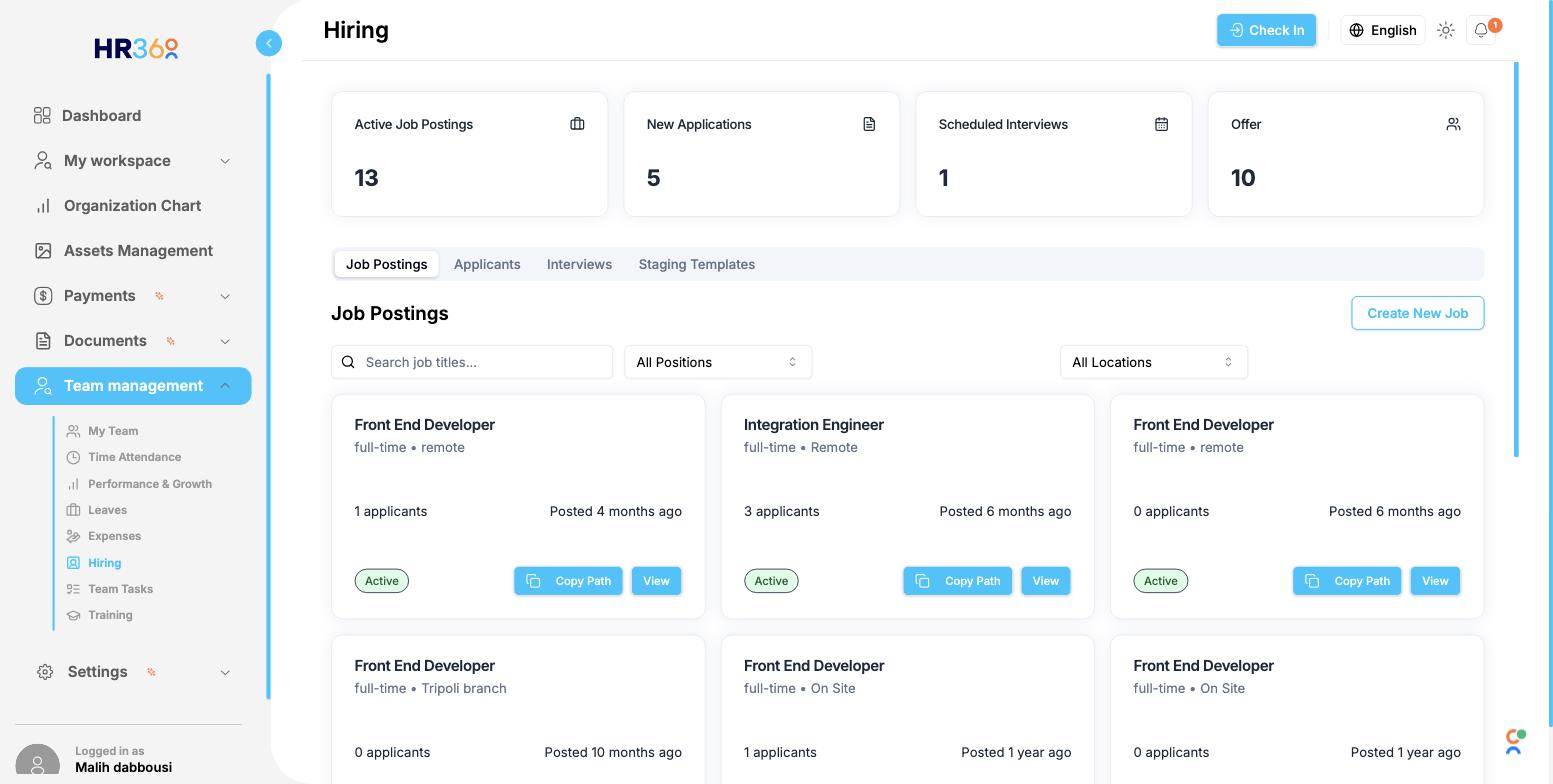Screen dimensions: 1553x784
Task: Click the Assets Management image icon
Action: point(43,251)
